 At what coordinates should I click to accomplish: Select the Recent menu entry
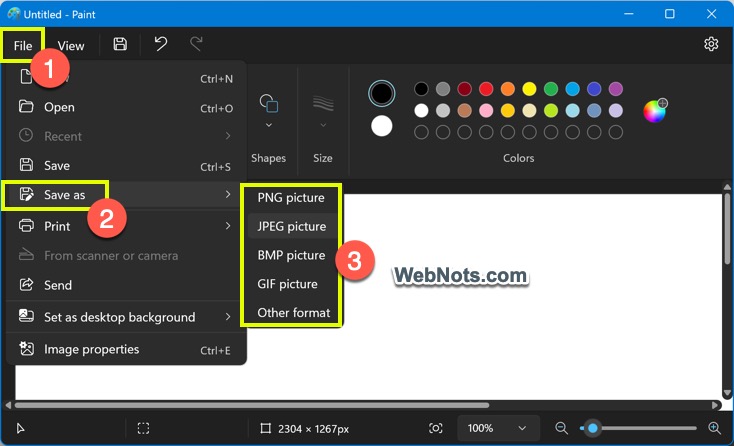[126, 136]
